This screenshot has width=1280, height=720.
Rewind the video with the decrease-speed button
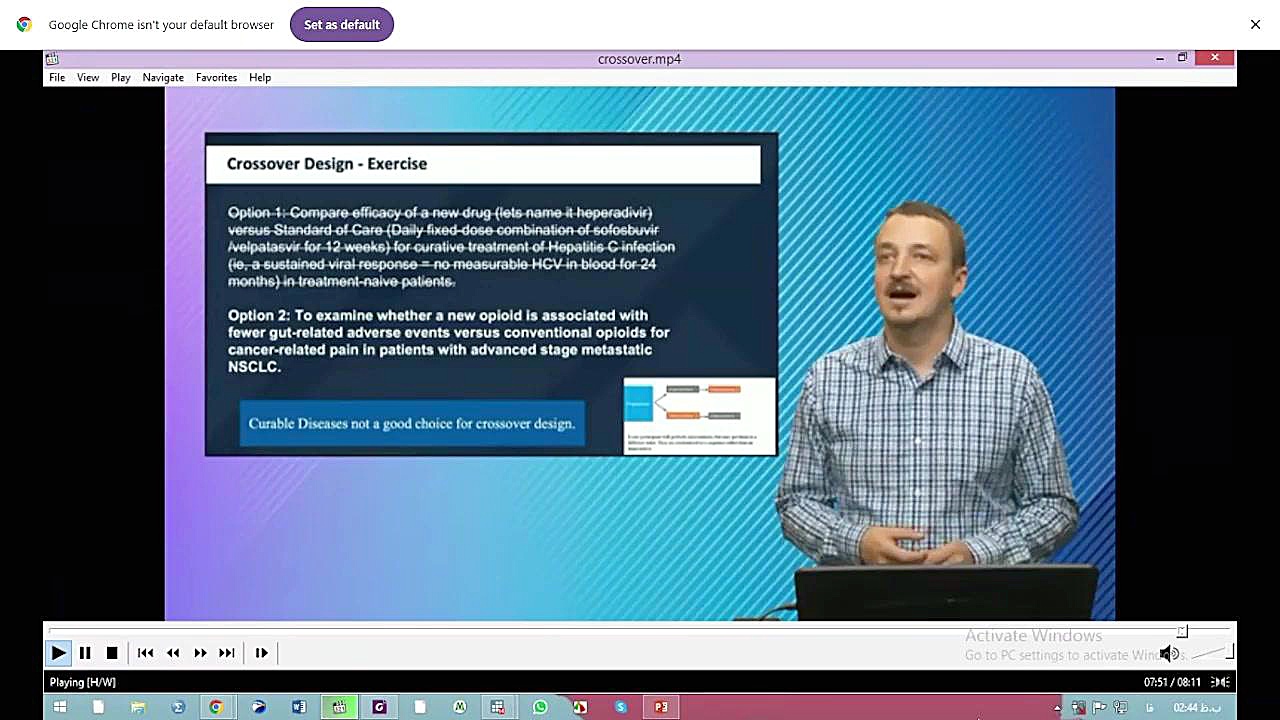tap(173, 653)
